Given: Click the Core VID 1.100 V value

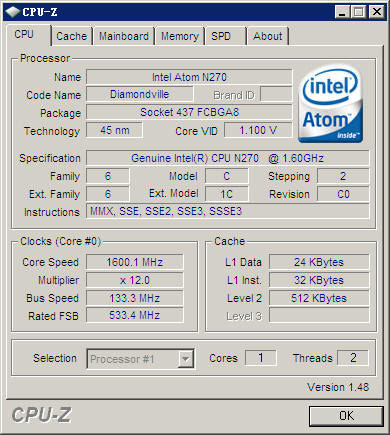Looking at the screenshot, I should [258, 130].
